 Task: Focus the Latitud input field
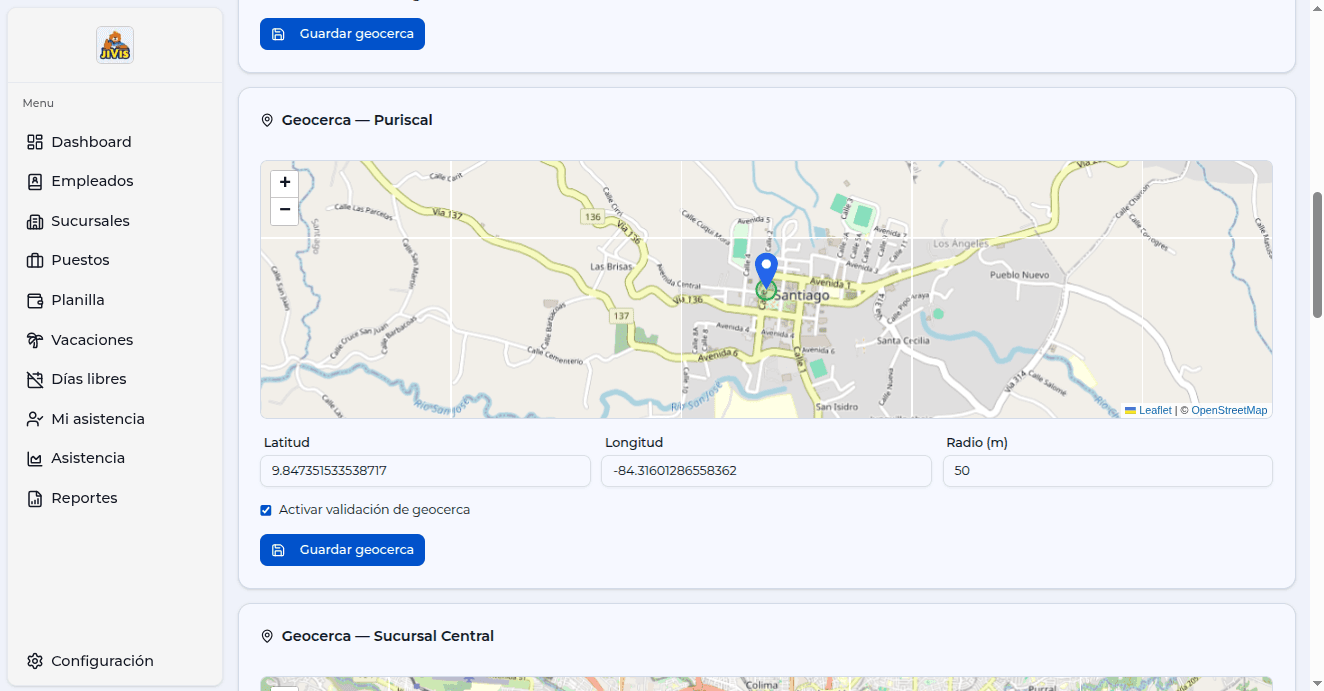pyautogui.click(x=425, y=471)
